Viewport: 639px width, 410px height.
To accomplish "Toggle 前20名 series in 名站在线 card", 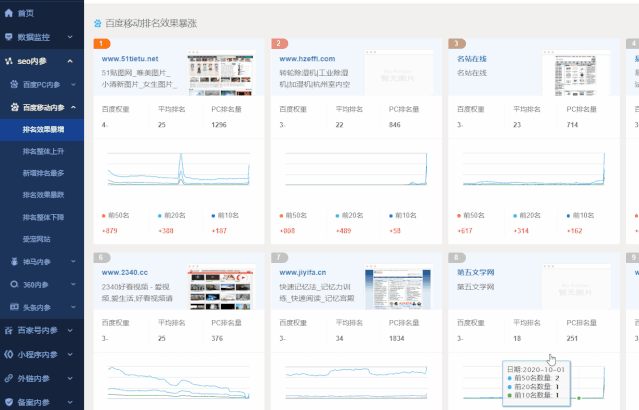I will point(527,215).
